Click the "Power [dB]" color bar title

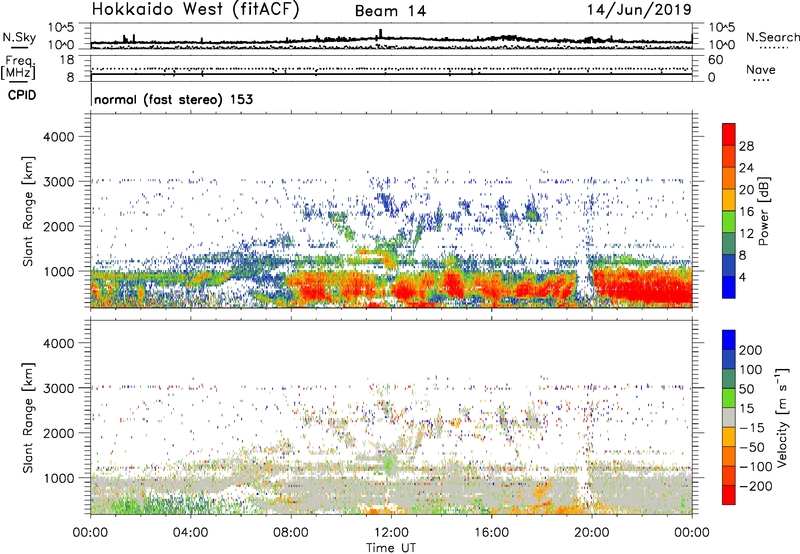click(763, 211)
